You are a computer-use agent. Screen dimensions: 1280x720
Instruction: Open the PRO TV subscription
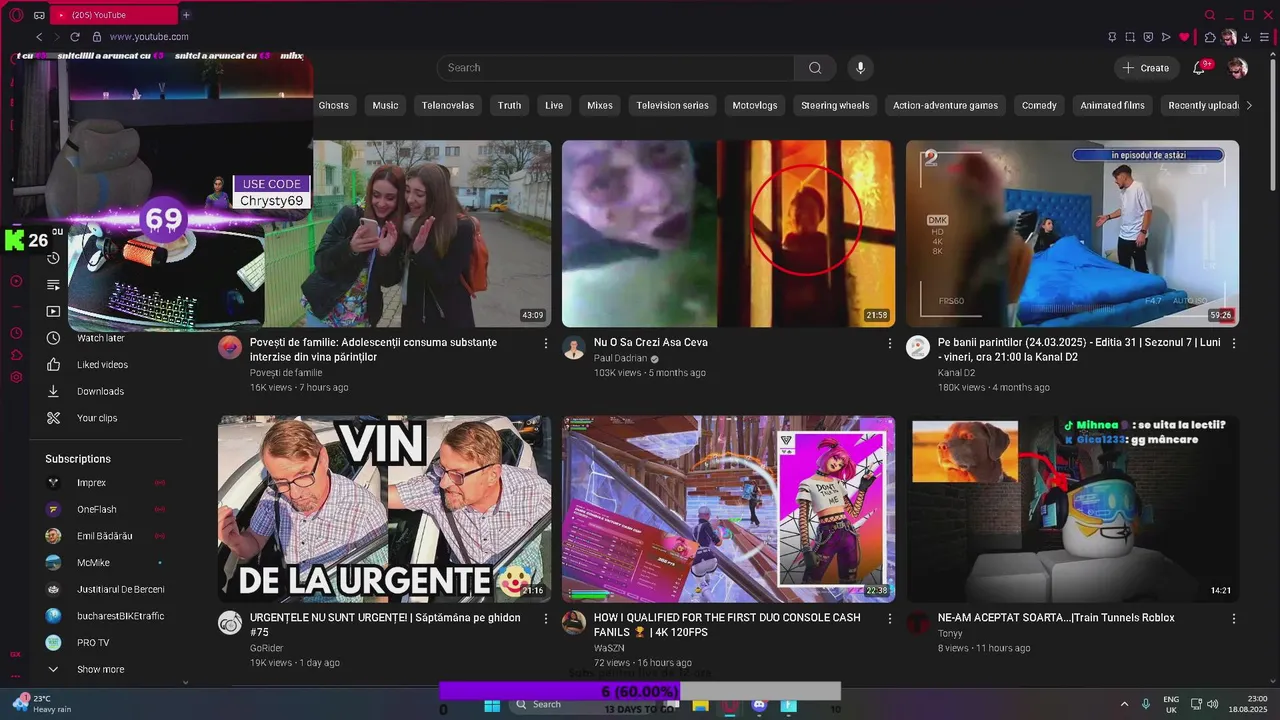pyautogui.click(x=104, y=643)
